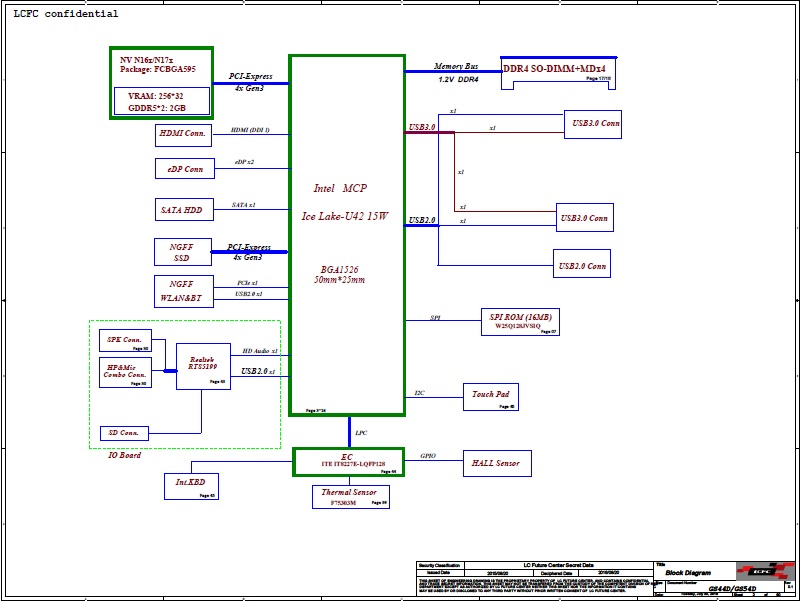Screen dimensions: 803x601
Task: Click the "LCFC confidential" header text
Action: 66,14
